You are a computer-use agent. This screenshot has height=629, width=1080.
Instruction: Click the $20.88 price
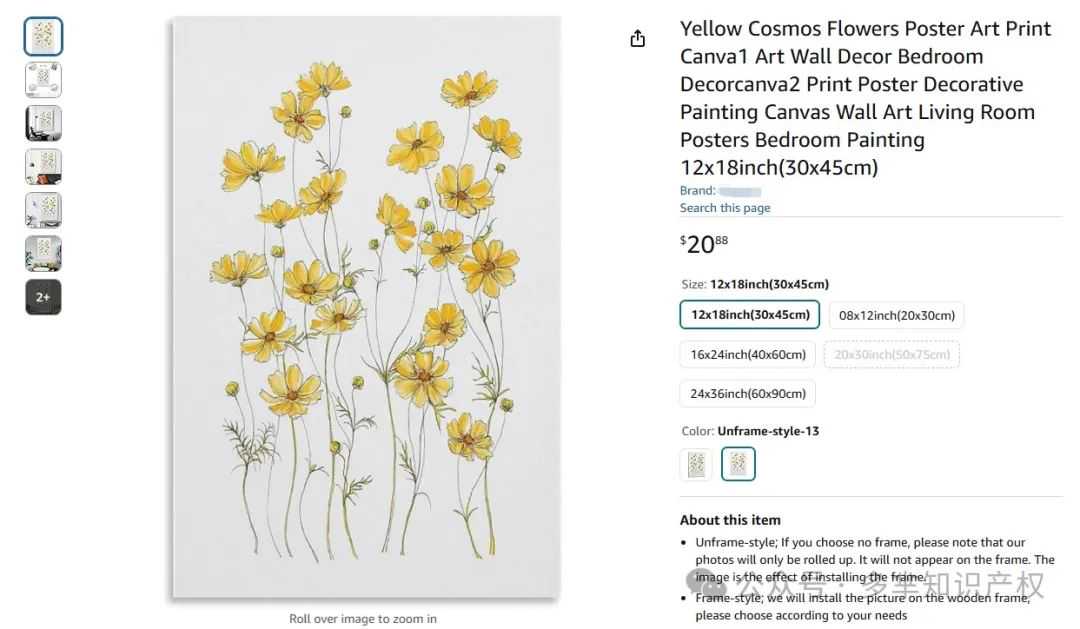[x=702, y=244]
